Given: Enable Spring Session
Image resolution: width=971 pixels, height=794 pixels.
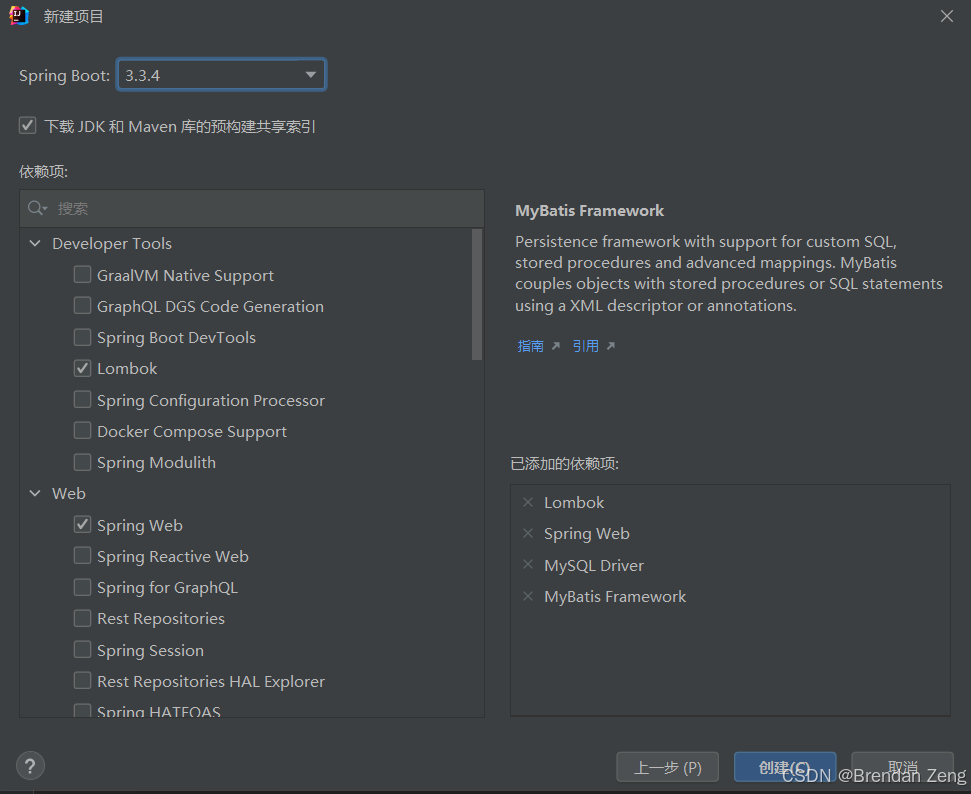Looking at the screenshot, I should 82,650.
